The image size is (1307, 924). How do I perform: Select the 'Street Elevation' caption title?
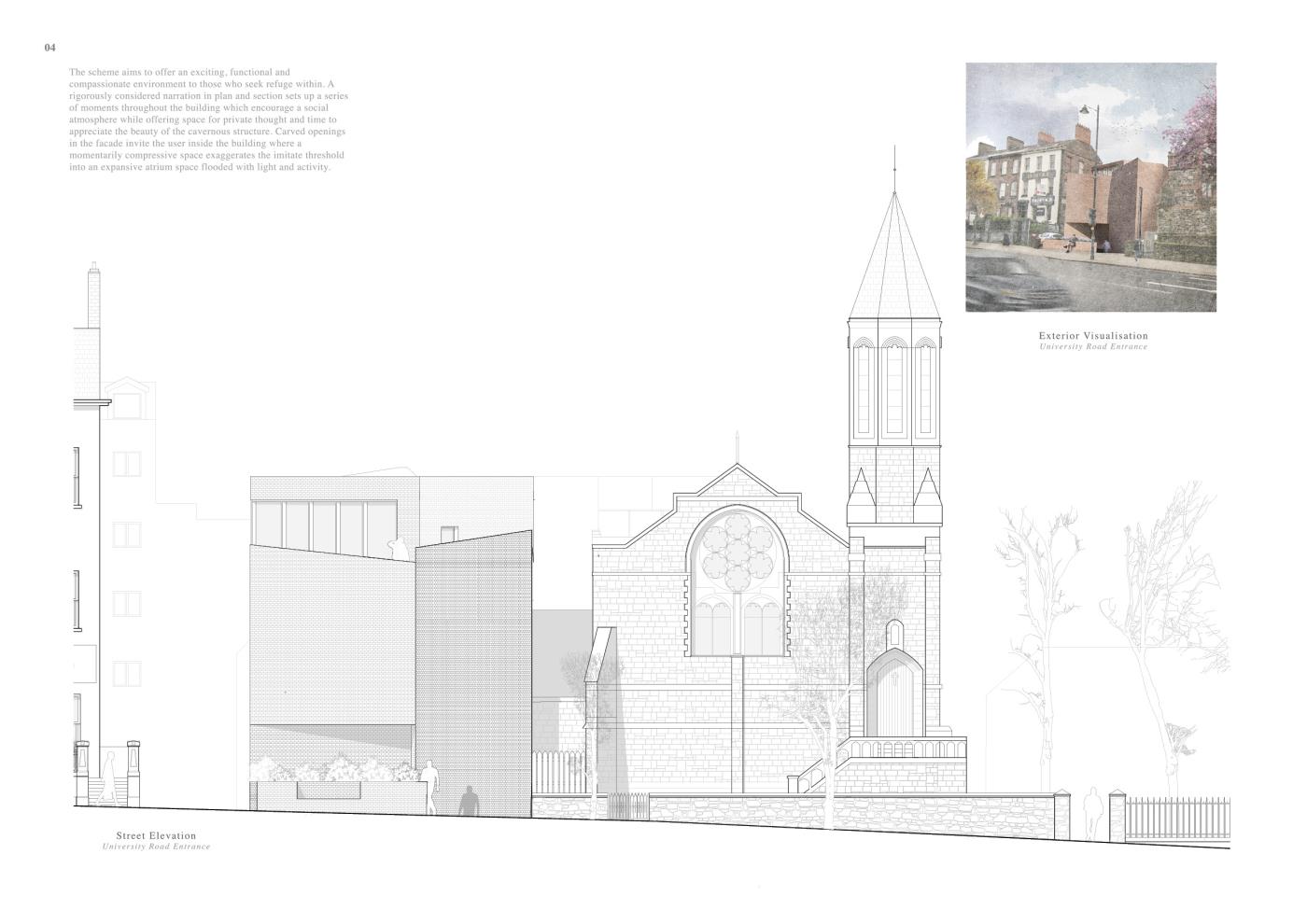pyautogui.click(x=156, y=836)
